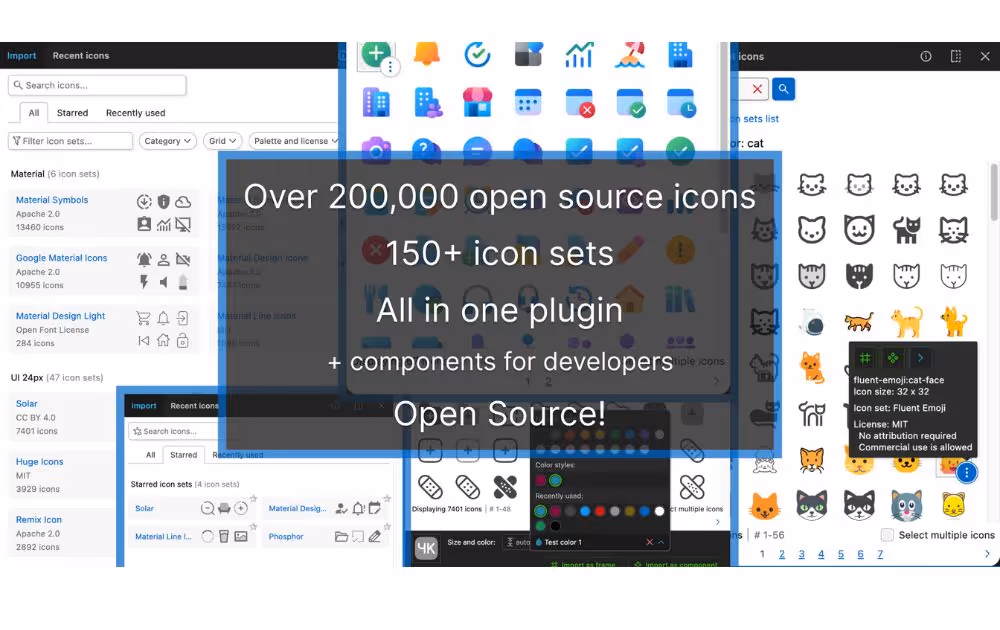Open the Material Design Light icon set
This screenshot has width=1000, height=630.
pos(61,316)
